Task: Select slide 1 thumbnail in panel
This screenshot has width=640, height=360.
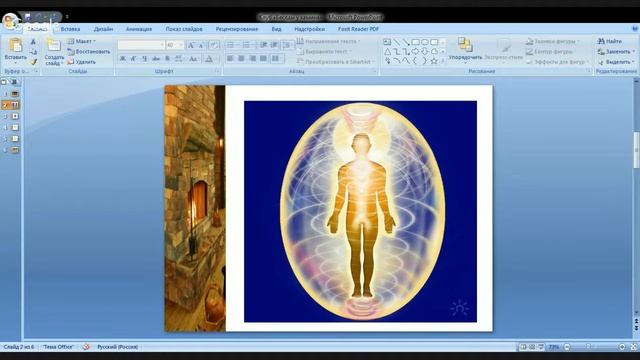Action: click(15, 94)
